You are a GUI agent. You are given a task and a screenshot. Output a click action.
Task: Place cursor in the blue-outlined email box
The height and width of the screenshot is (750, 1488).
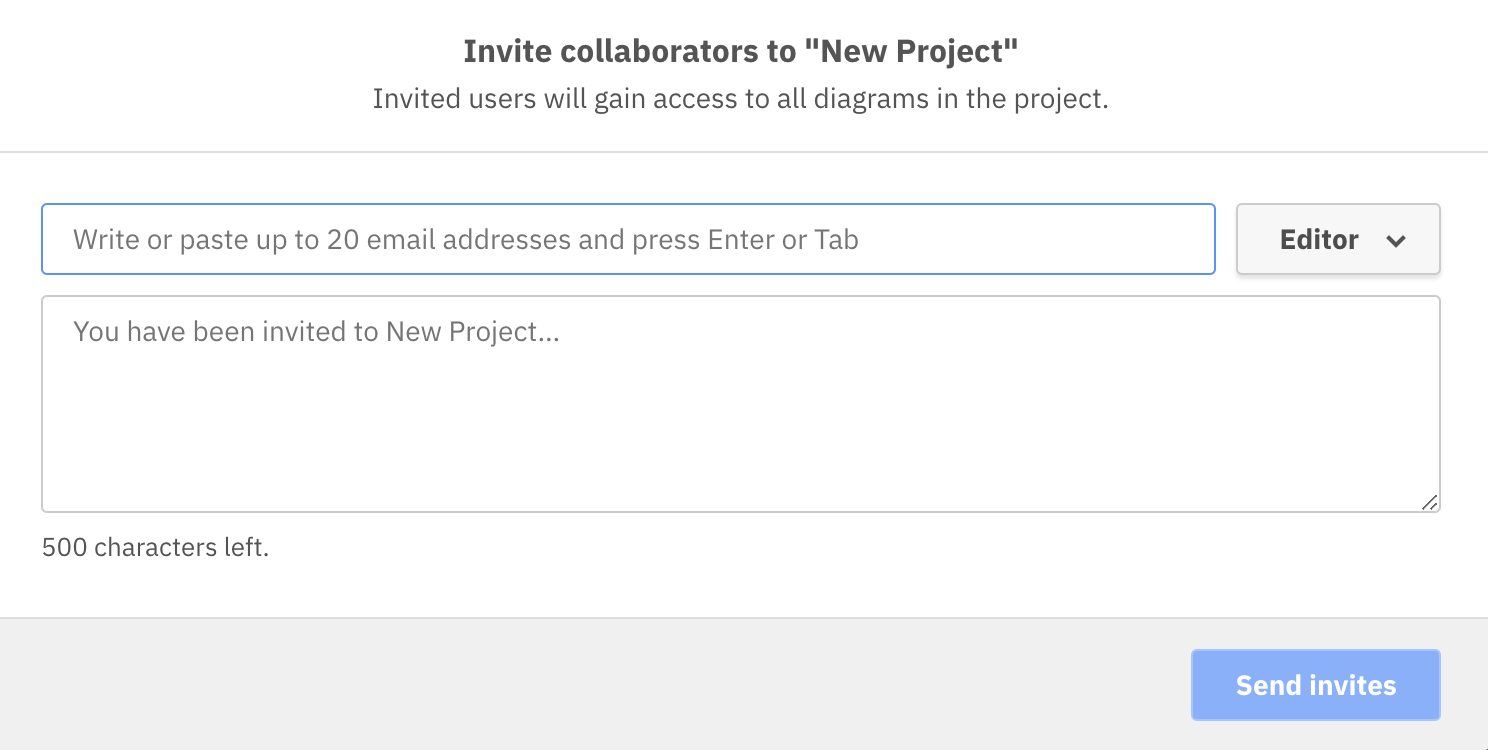[x=628, y=240]
